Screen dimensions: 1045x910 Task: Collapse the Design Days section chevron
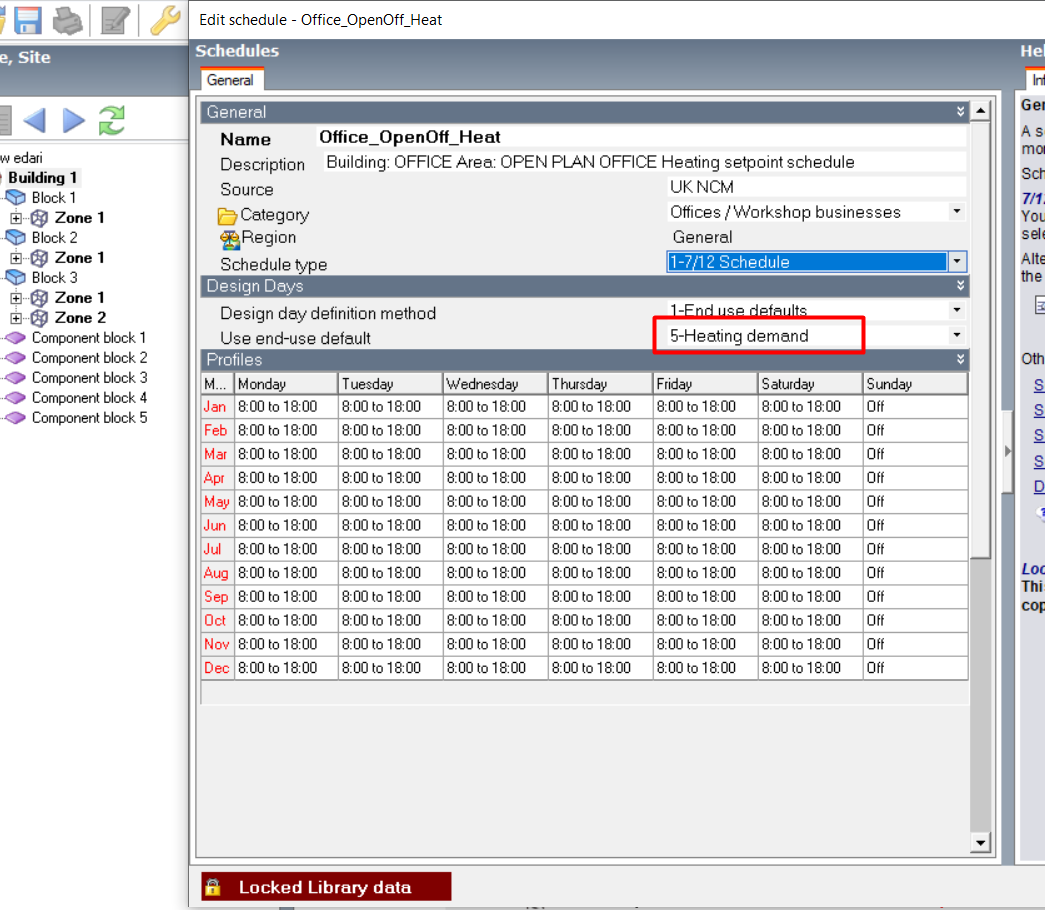tap(960, 285)
